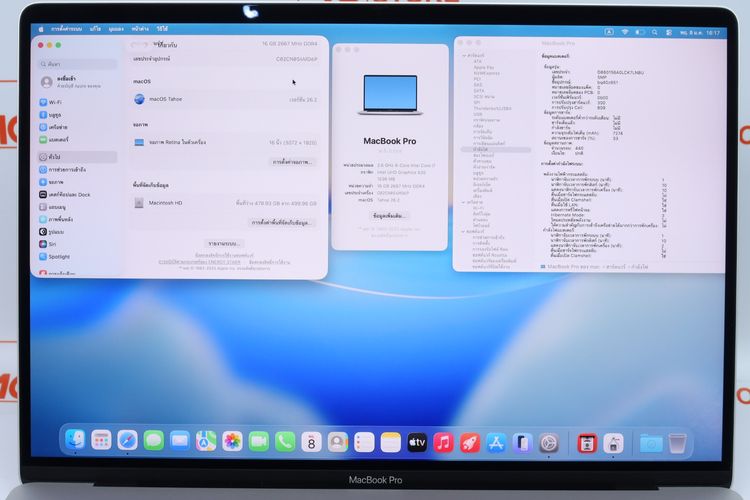The height and width of the screenshot is (500, 750).
Task: Open the Phone app in Dock
Action: pos(285,442)
